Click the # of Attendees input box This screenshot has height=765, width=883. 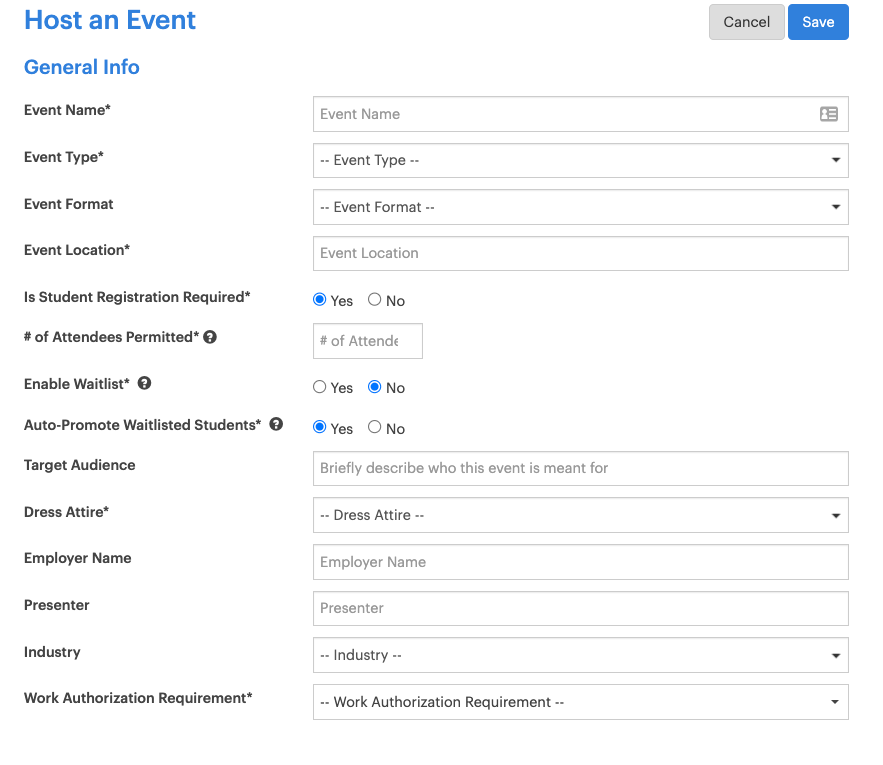(x=367, y=340)
